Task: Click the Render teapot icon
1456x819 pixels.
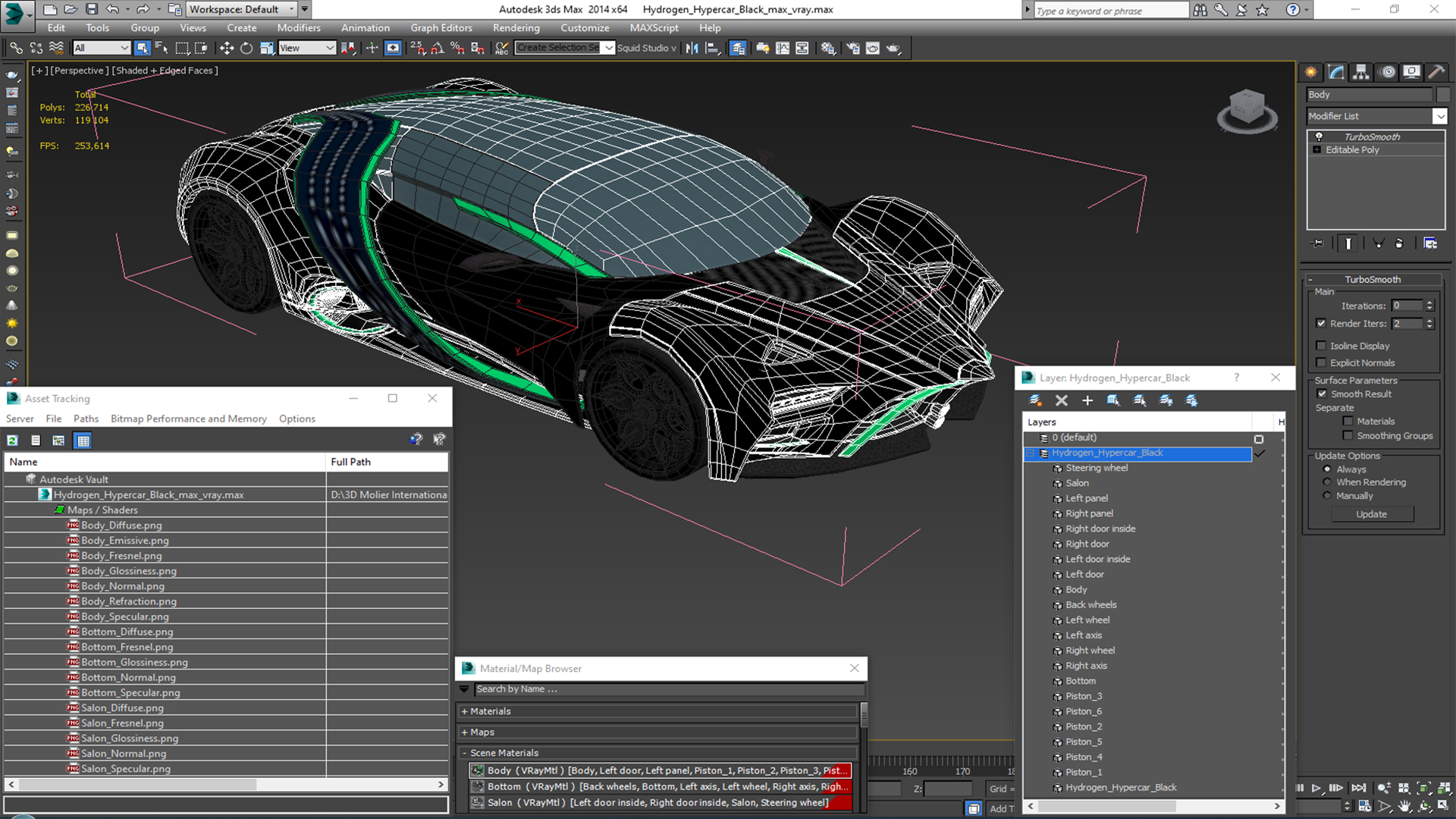Action: coord(894,48)
